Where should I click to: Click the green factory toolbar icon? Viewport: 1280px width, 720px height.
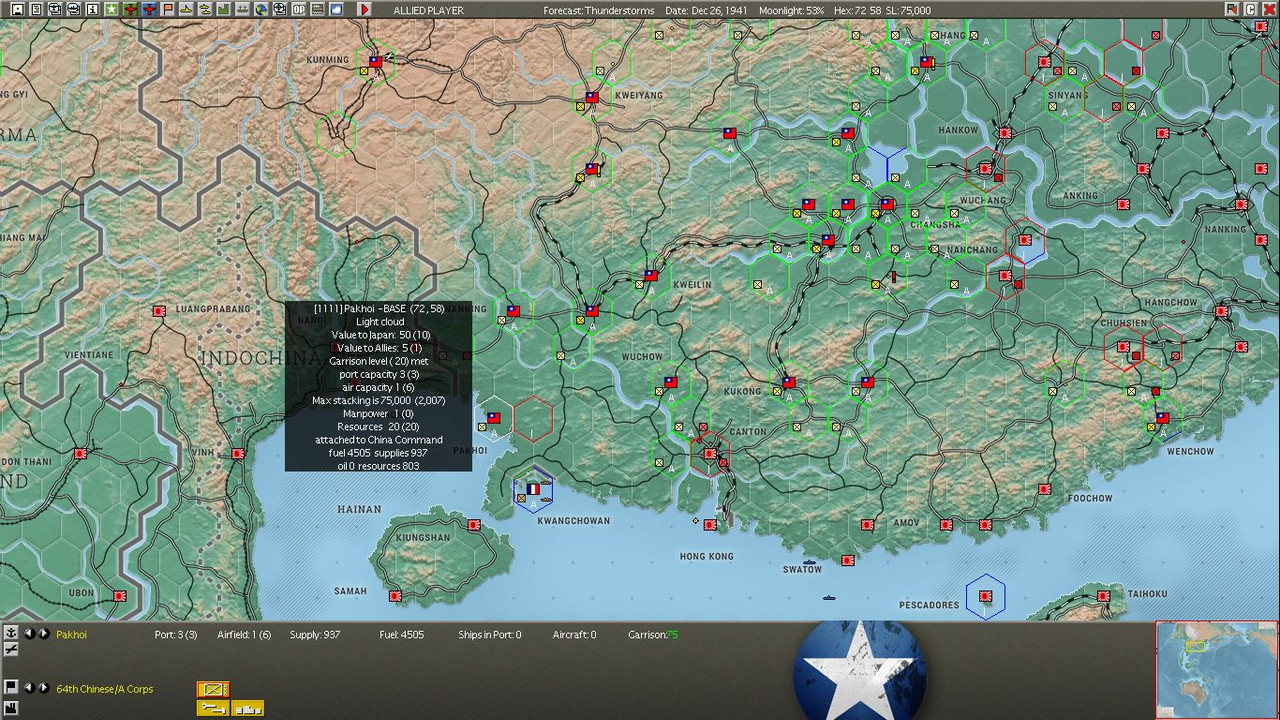(223, 10)
